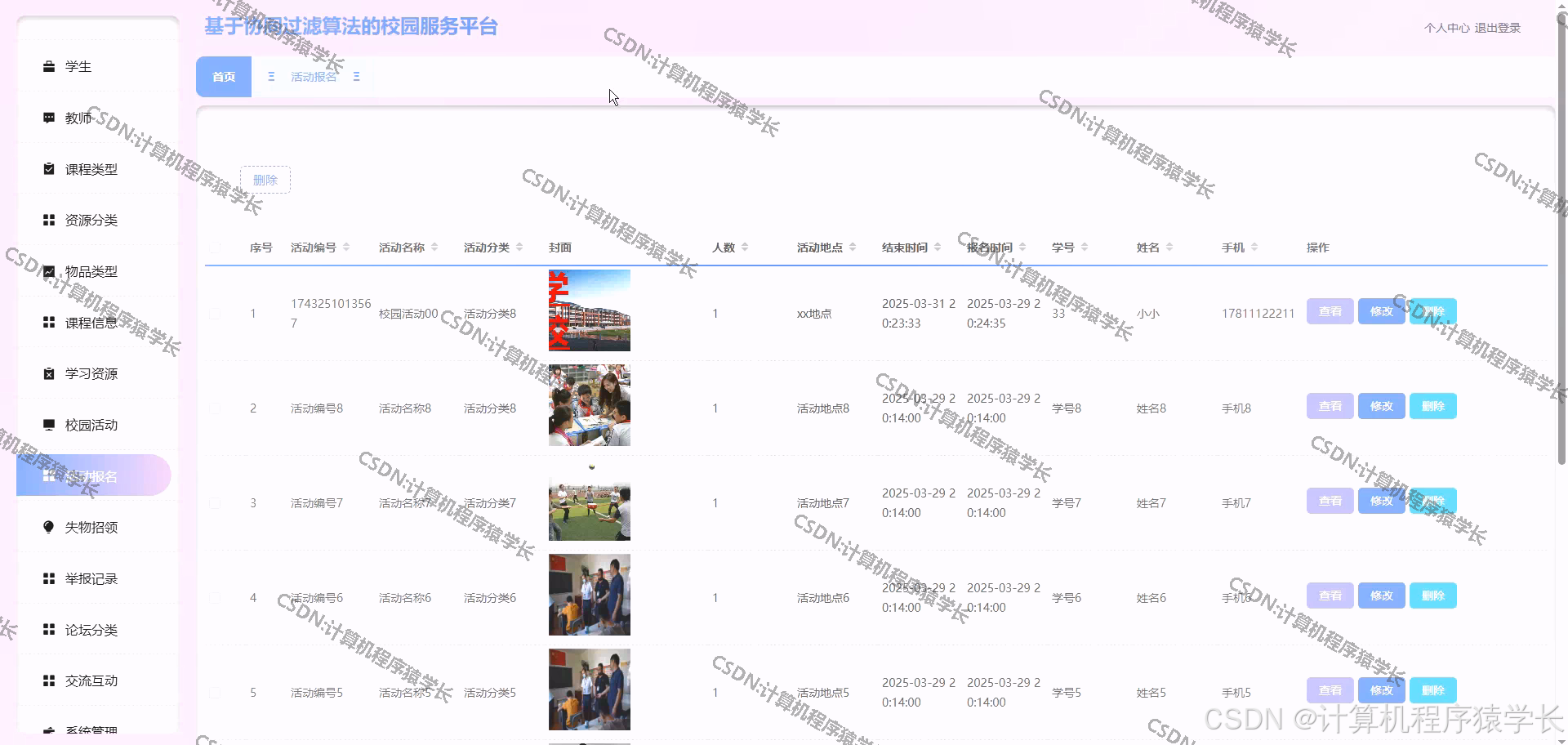Click the icon left of the 活动报名 tab label

271,76
